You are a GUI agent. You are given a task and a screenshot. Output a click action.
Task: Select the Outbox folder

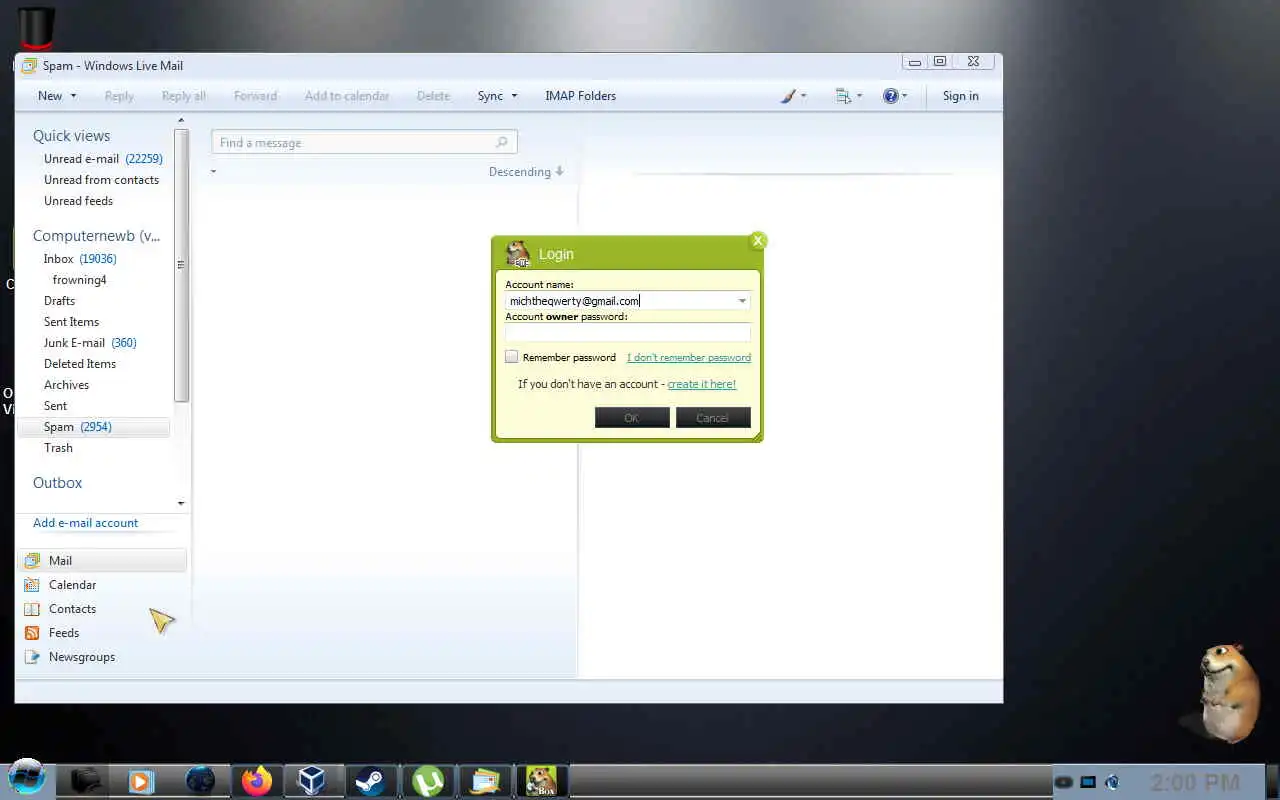[x=57, y=483]
